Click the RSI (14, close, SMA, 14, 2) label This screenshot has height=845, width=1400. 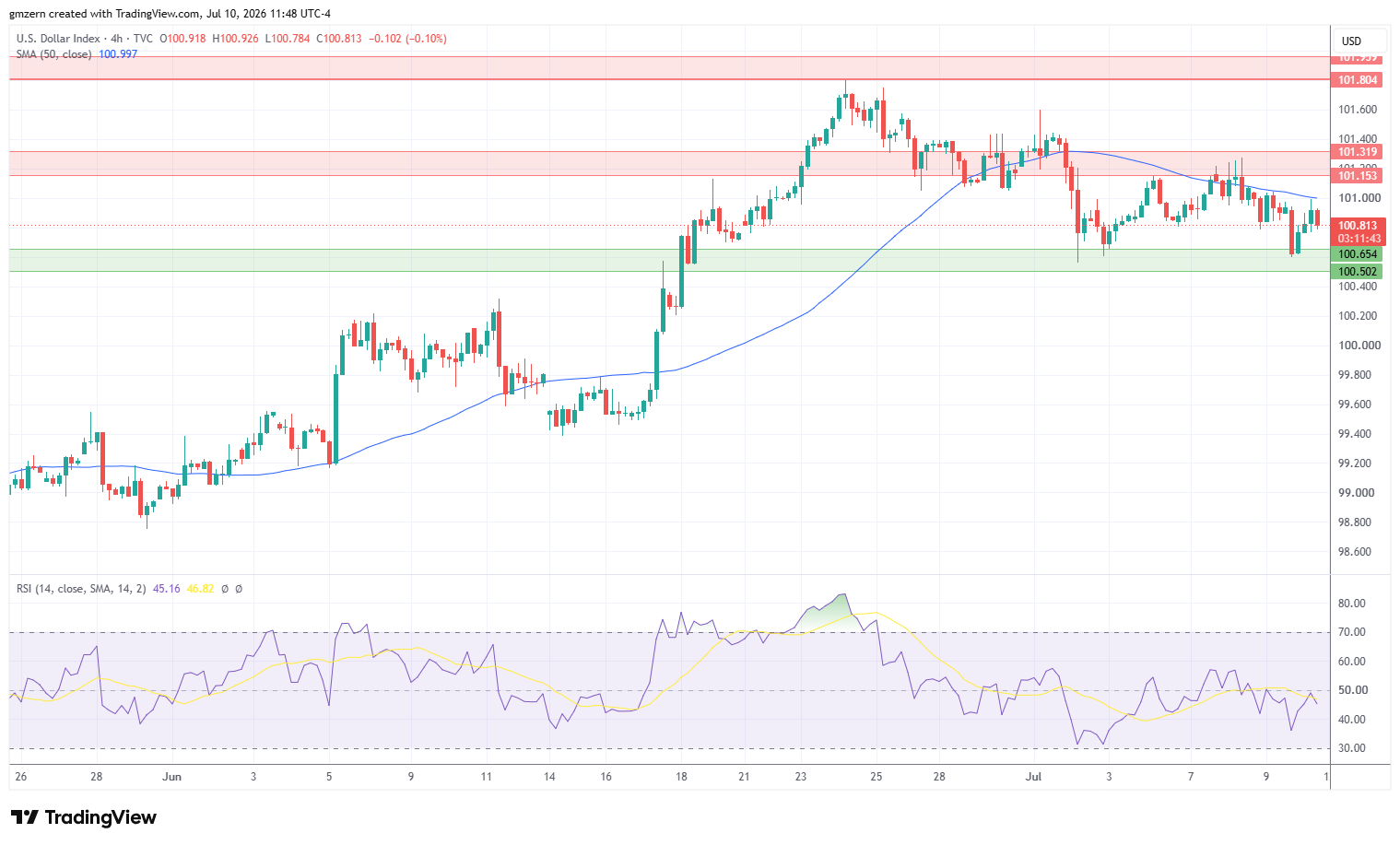coord(81,589)
